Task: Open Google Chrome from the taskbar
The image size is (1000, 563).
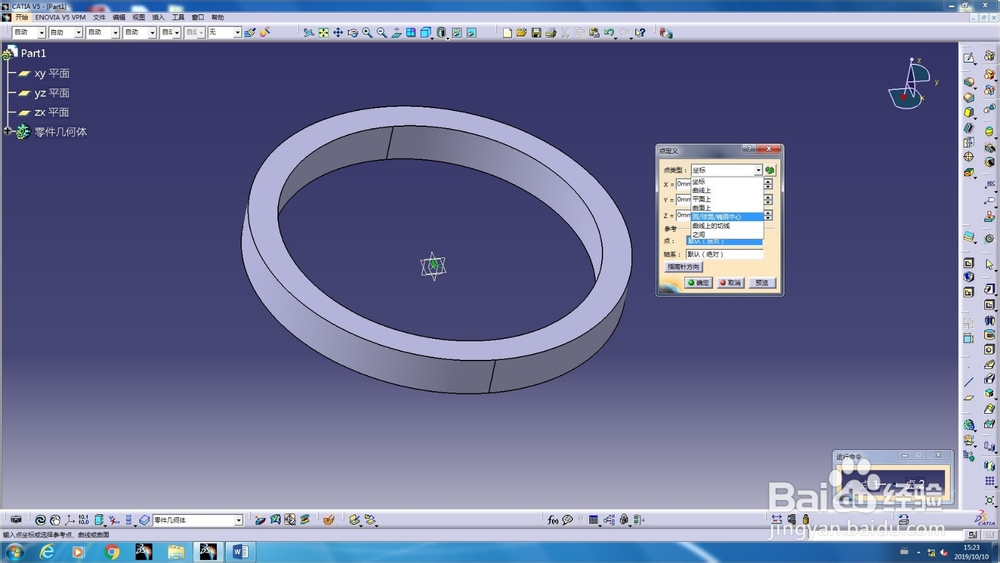Action: coord(112,552)
